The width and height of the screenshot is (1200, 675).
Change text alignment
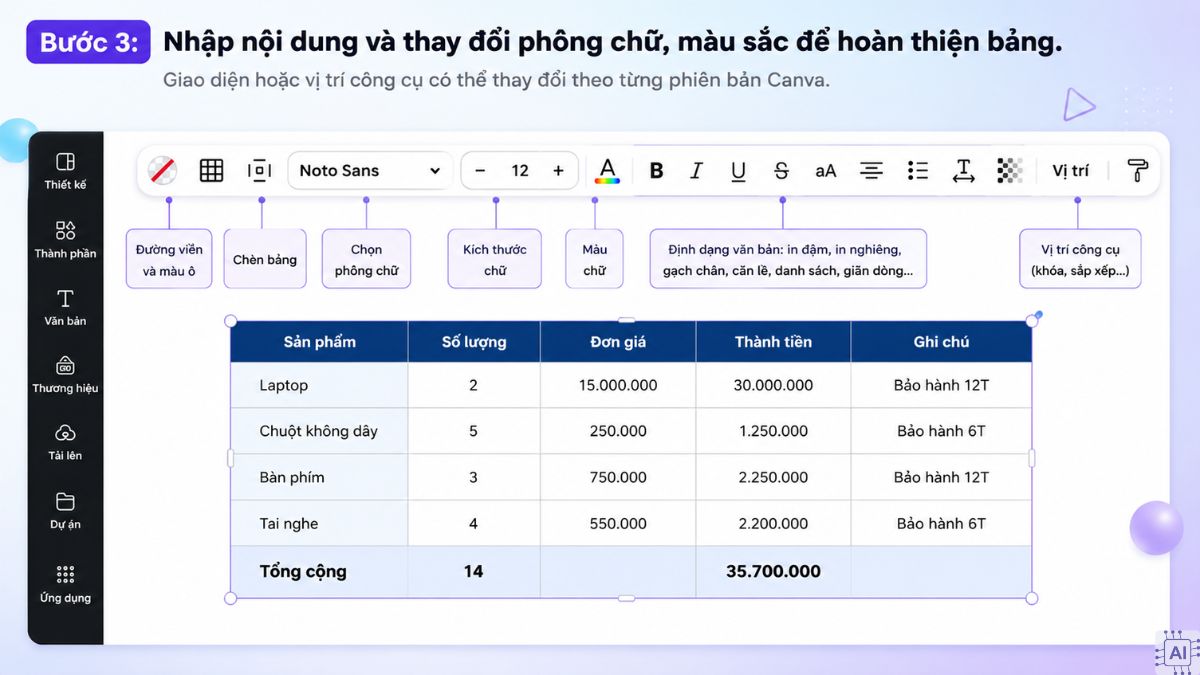[872, 171]
